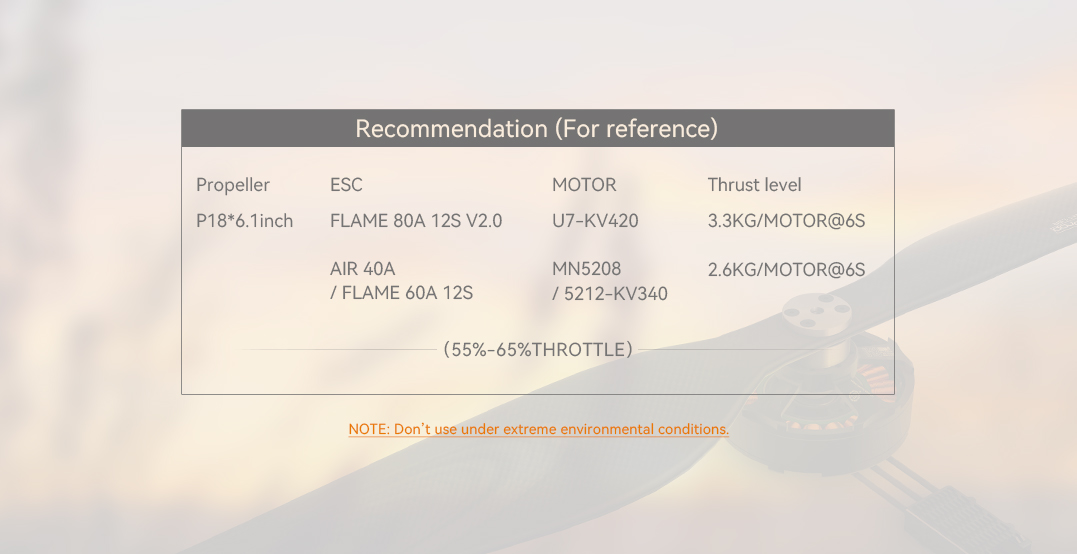The width and height of the screenshot is (1077, 554).
Task: Click the 2.6KG/MOTOR@6S thrust value
Action: [x=786, y=270]
